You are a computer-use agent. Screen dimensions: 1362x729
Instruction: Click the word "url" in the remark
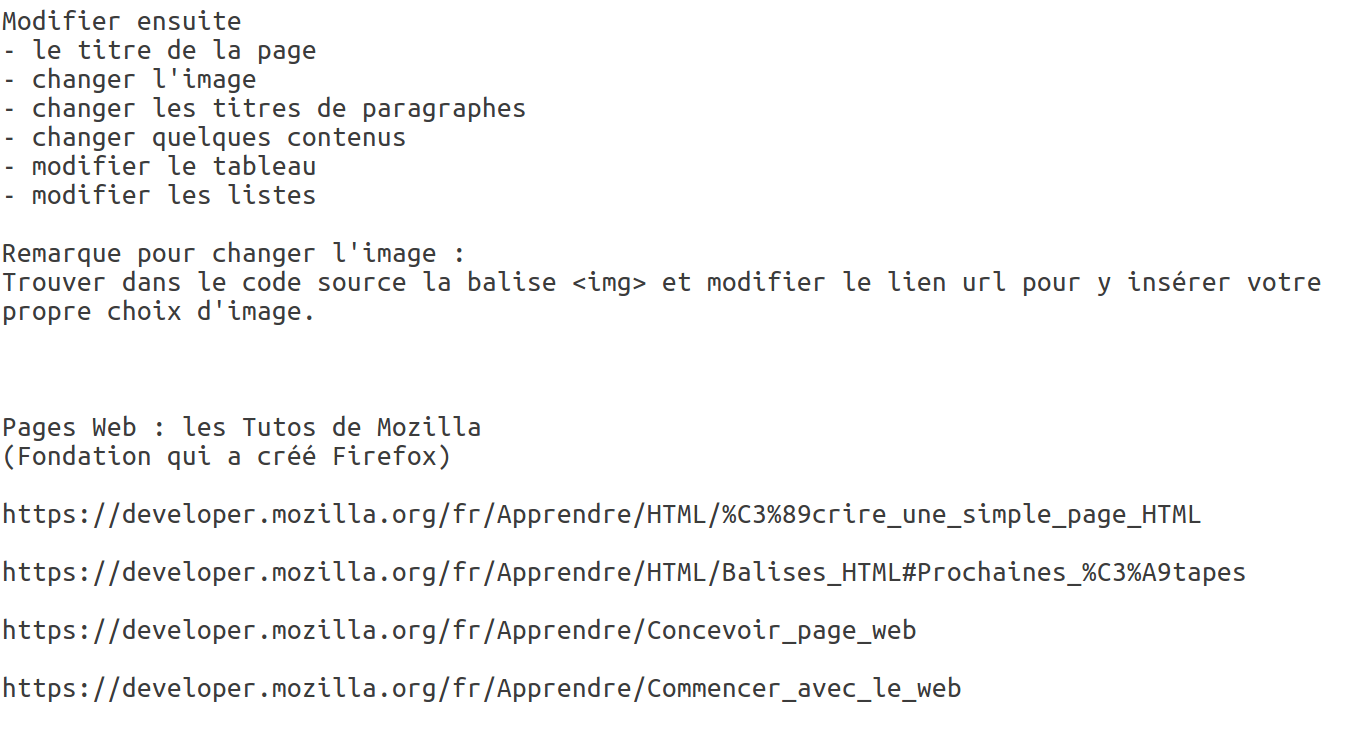[984, 282]
